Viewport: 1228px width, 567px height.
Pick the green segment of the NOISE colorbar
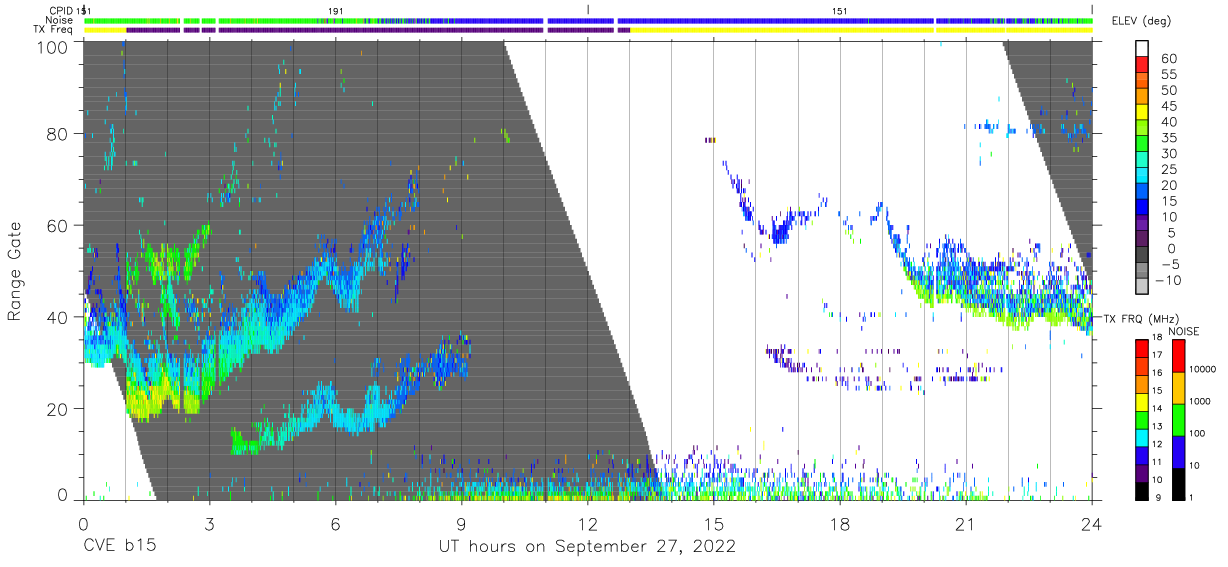(x=1178, y=420)
